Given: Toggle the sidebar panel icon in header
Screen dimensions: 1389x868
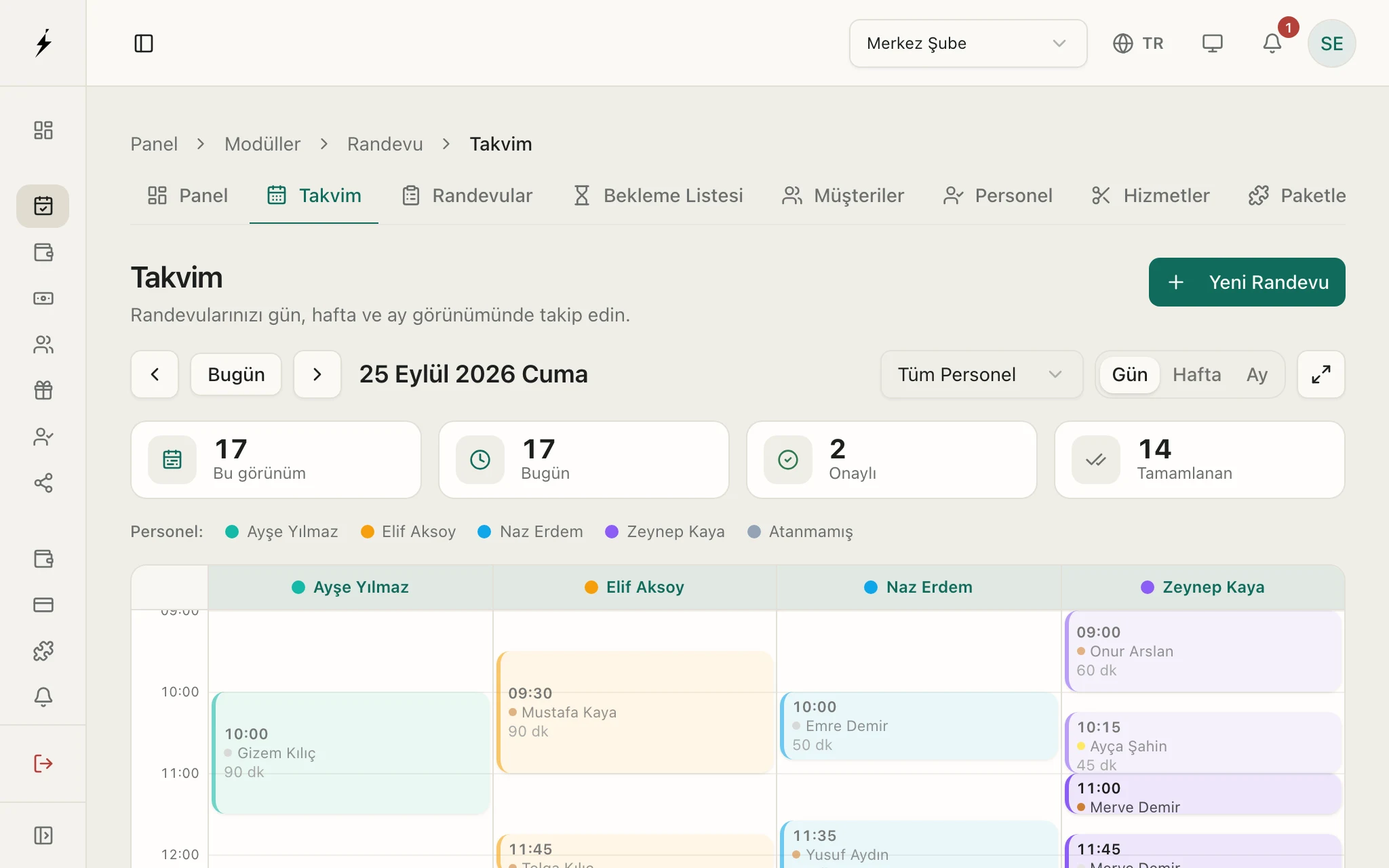Looking at the screenshot, I should coord(144,43).
